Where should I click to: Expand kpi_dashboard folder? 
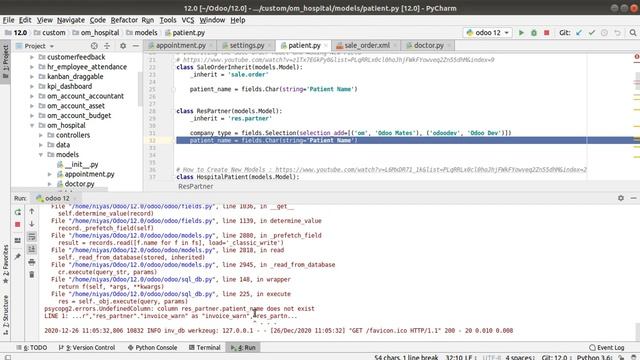coord(32,87)
